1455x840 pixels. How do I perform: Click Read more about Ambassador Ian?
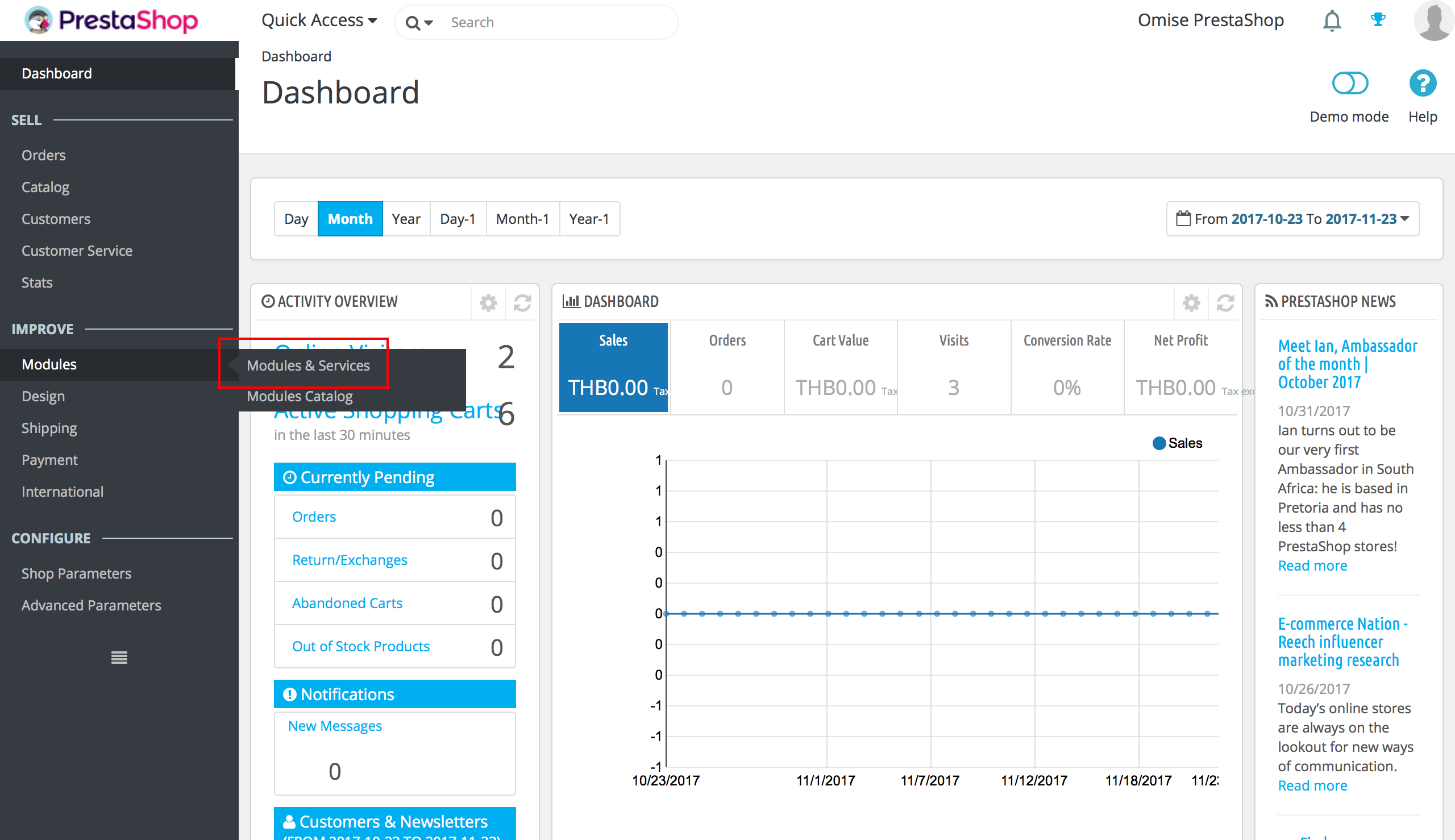pyautogui.click(x=1312, y=565)
